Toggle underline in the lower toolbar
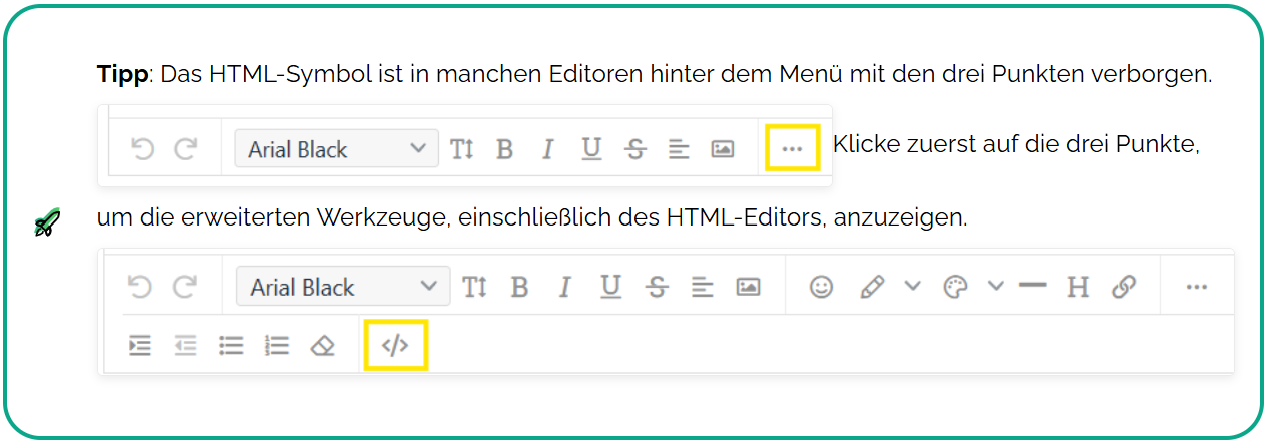 point(610,287)
